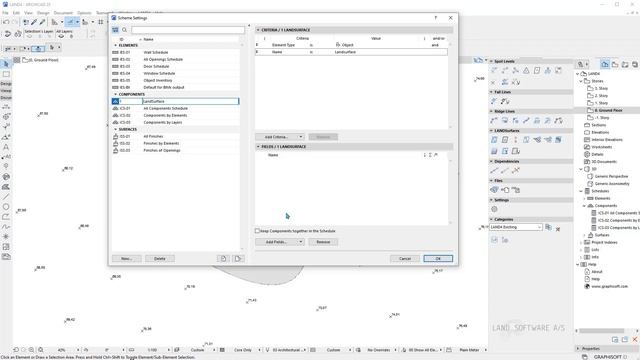Toggle the All Layers eye visibility icon
640x360 pixels.
(x=61, y=36)
